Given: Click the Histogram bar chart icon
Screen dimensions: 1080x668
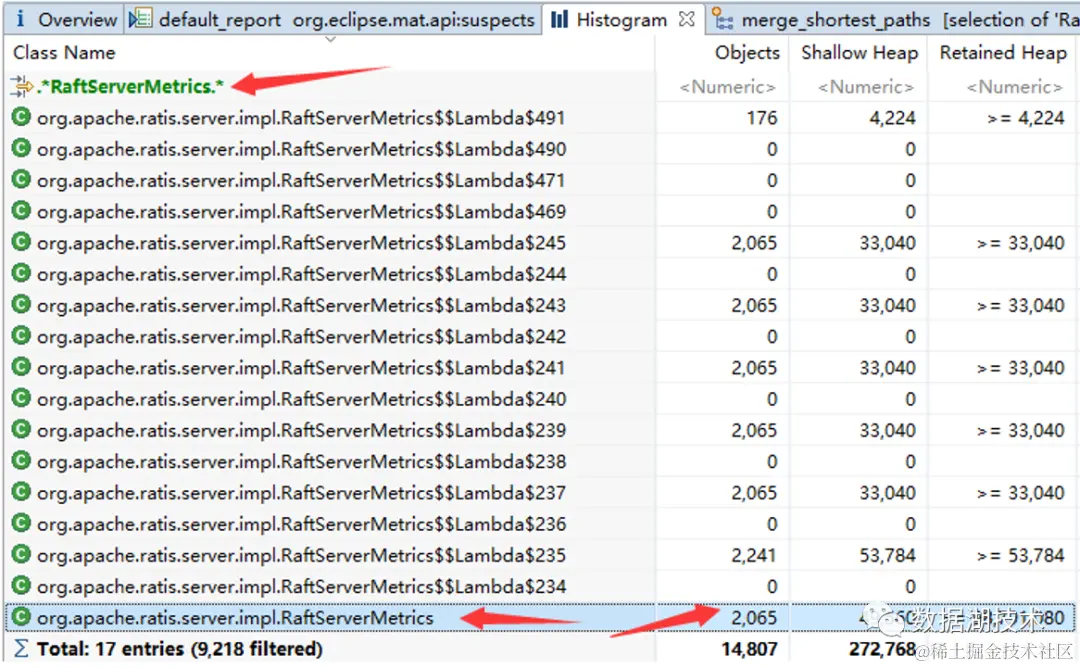Looking at the screenshot, I should [x=559, y=19].
